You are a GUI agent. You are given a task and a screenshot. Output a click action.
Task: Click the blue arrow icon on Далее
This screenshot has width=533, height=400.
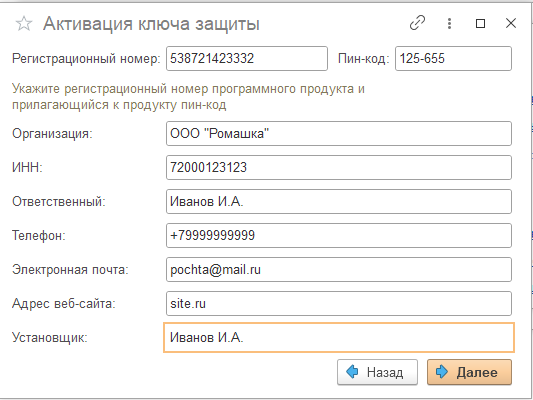(x=442, y=372)
